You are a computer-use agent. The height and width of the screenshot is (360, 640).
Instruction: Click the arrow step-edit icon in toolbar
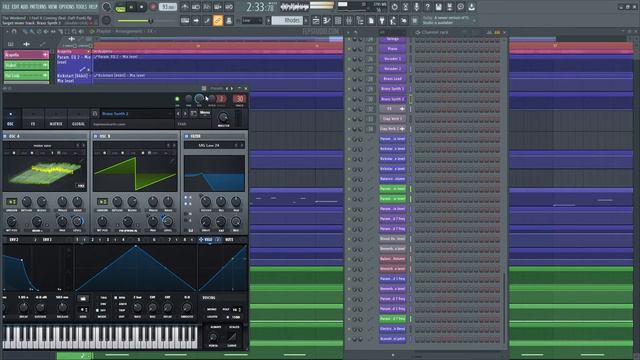click(x=196, y=20)
